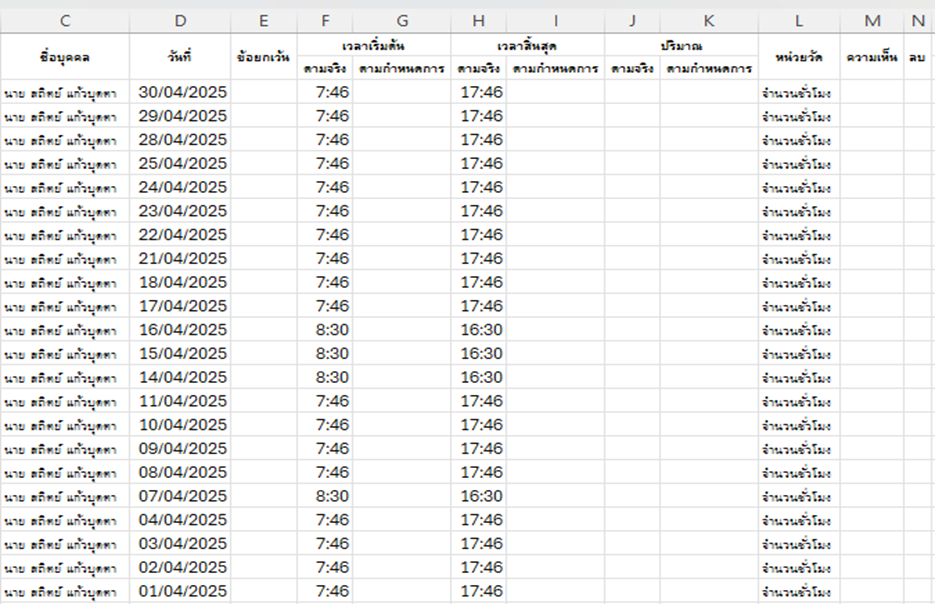Click column H header letter
The image size is (935, 604).
coord(478,20)
